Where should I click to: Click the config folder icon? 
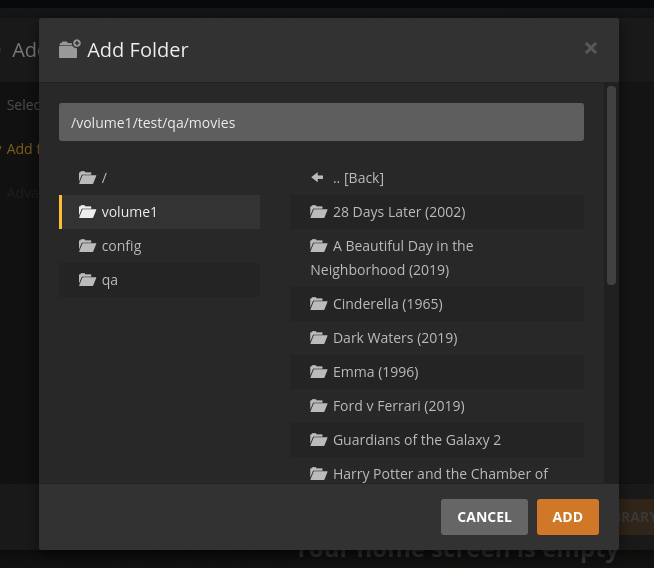tap(87, 246)
